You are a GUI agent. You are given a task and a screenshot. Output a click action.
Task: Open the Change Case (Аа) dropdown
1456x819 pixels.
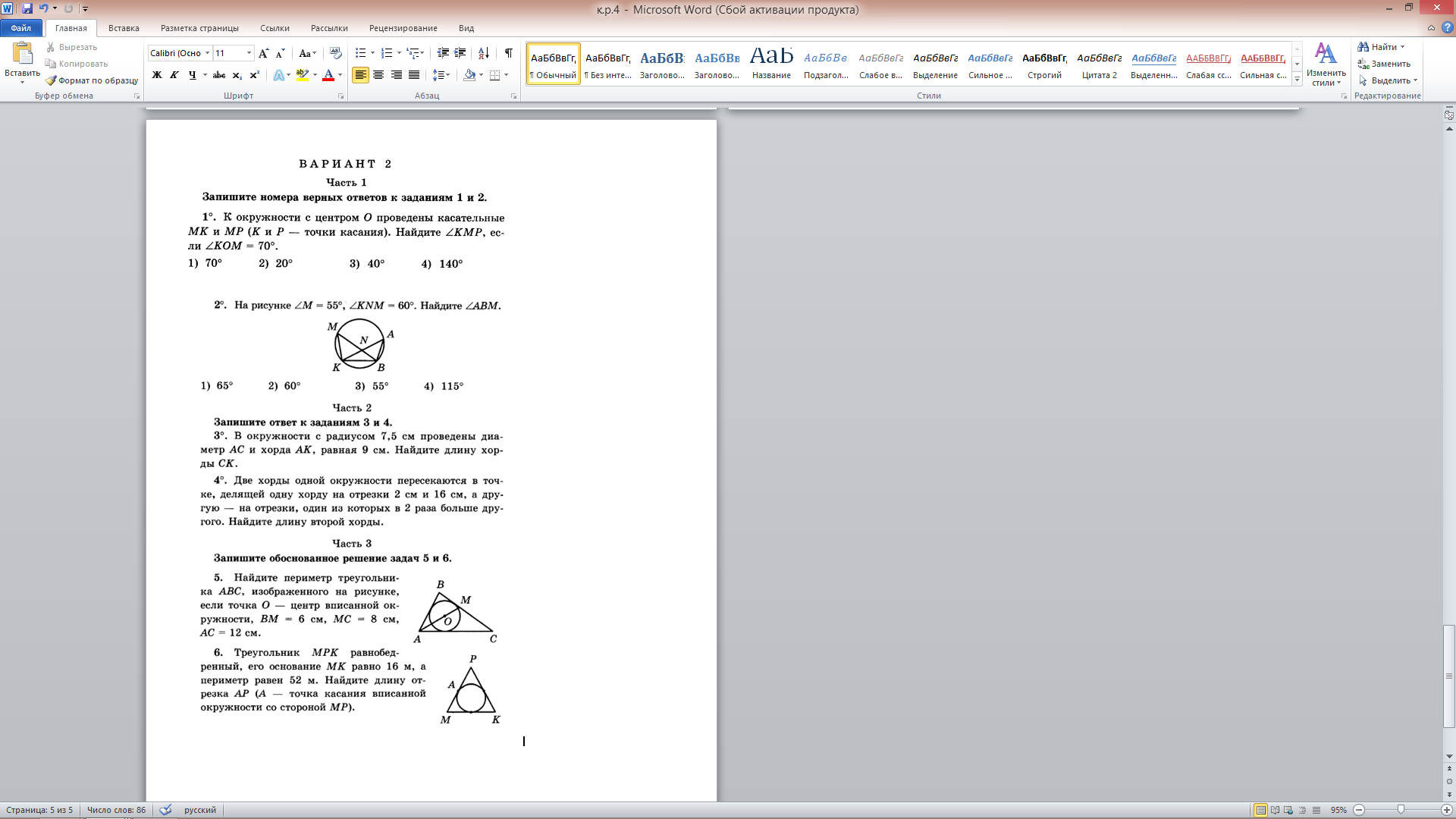(x=307, y=53)
